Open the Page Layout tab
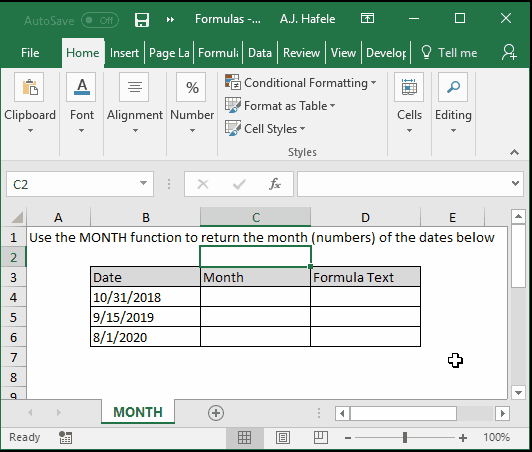Image resolution: width=532 pixels, height=452 pixels. pos(169,53)
